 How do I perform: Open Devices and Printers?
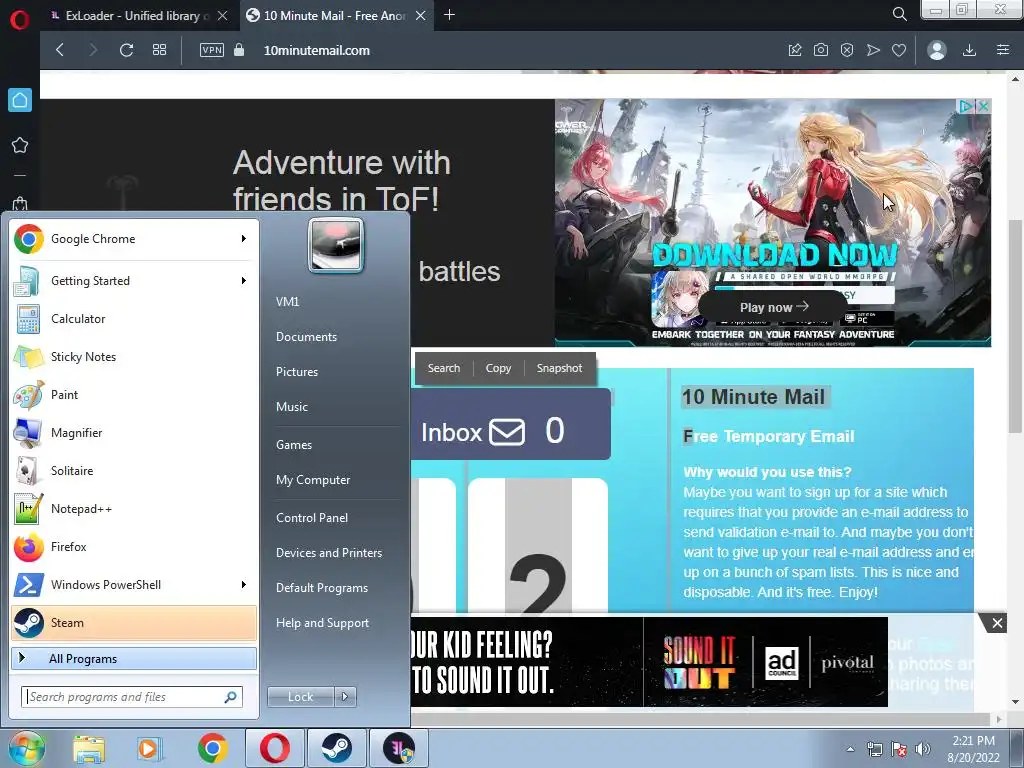tap(328, 552)
